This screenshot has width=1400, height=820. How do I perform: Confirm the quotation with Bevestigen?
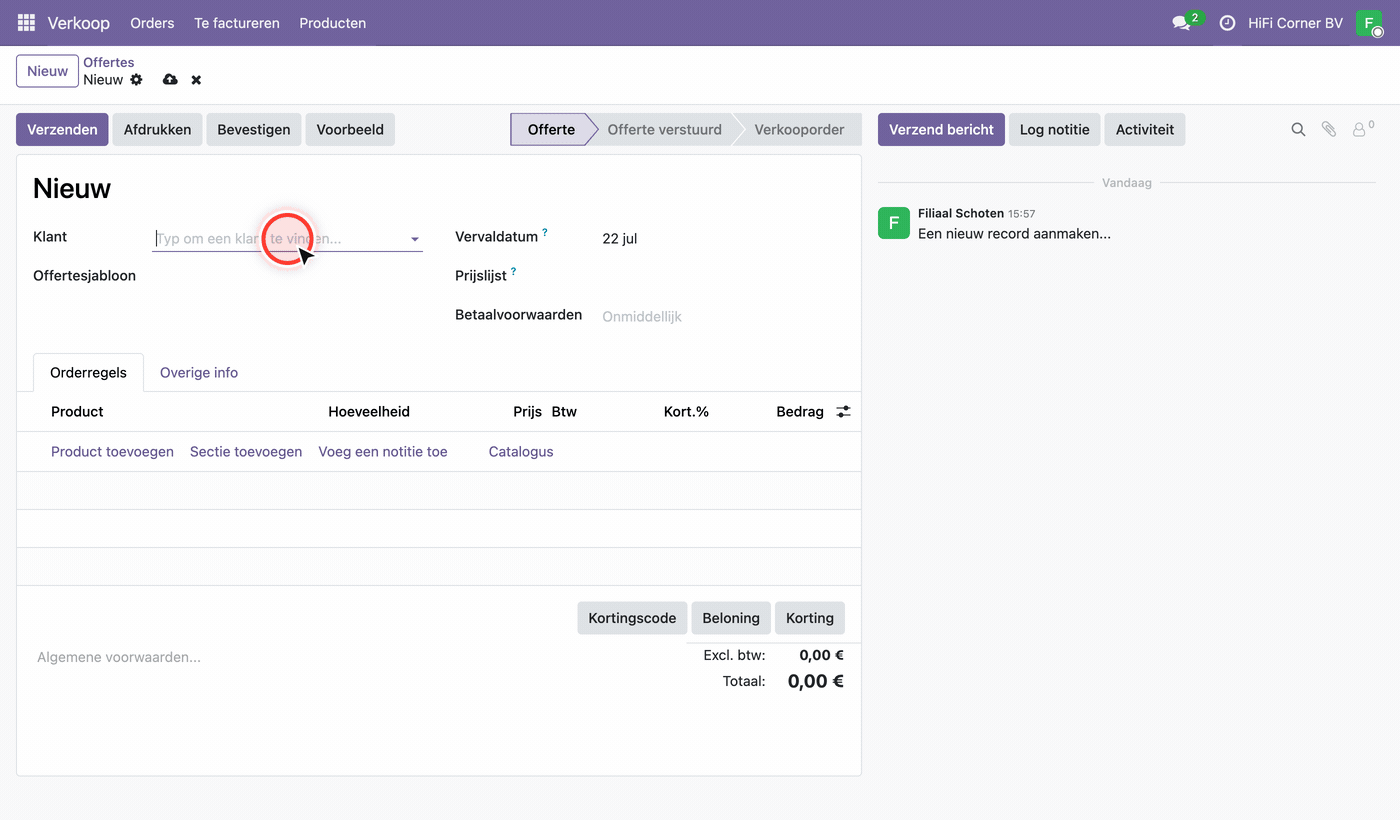[x=254, y=129]
